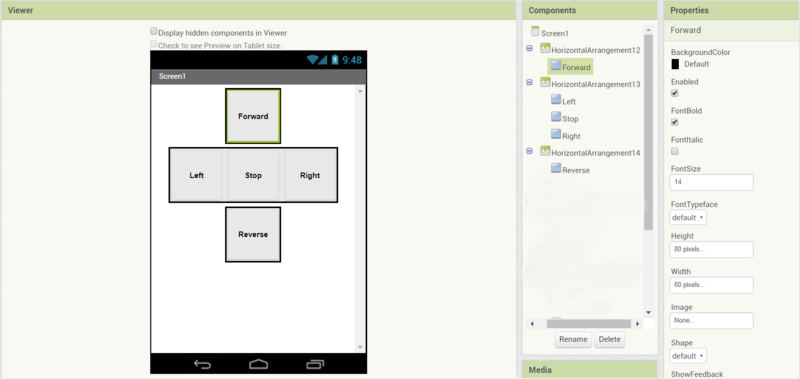Tap the Android home navigation icon
Image resolution: width=800 pixels, height=379 pixels.
pos(258,364)
